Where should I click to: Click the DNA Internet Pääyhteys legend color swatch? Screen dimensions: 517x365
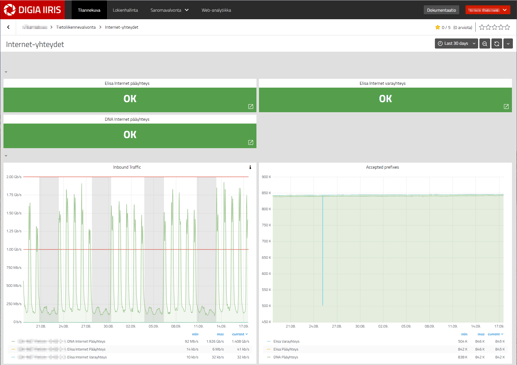pos(13,341)
